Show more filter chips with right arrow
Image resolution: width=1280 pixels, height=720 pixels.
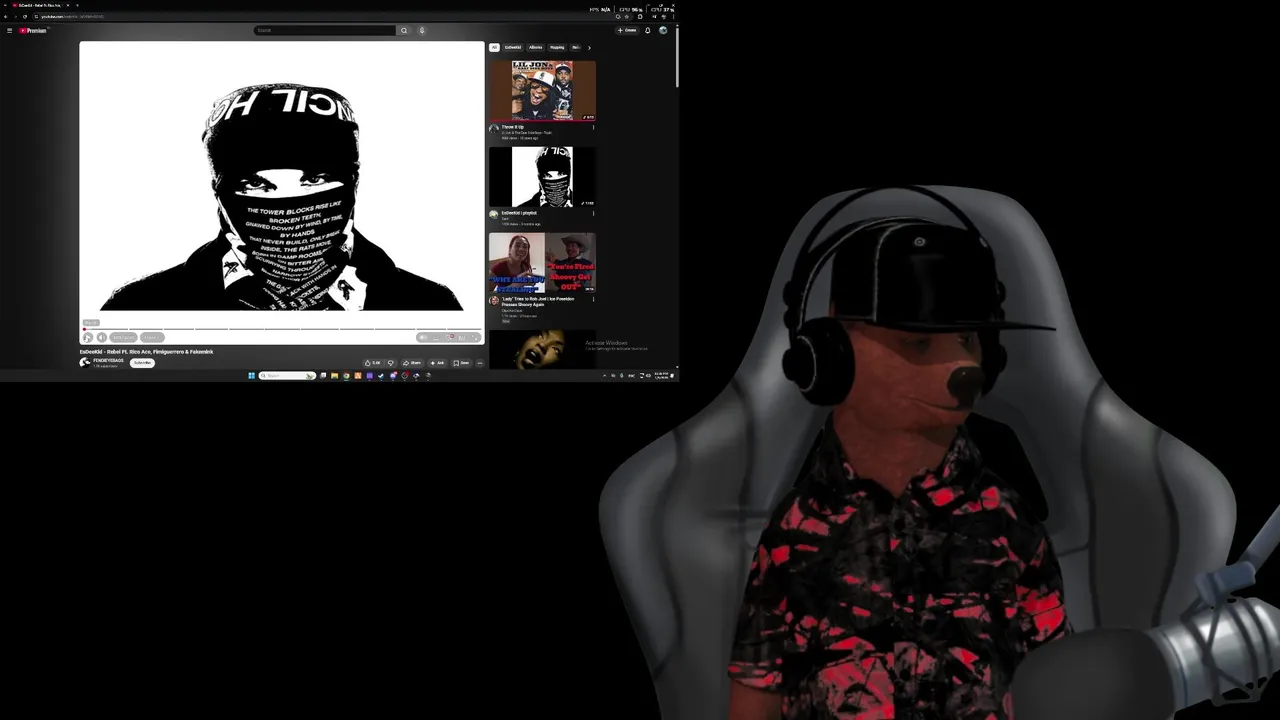589,47
